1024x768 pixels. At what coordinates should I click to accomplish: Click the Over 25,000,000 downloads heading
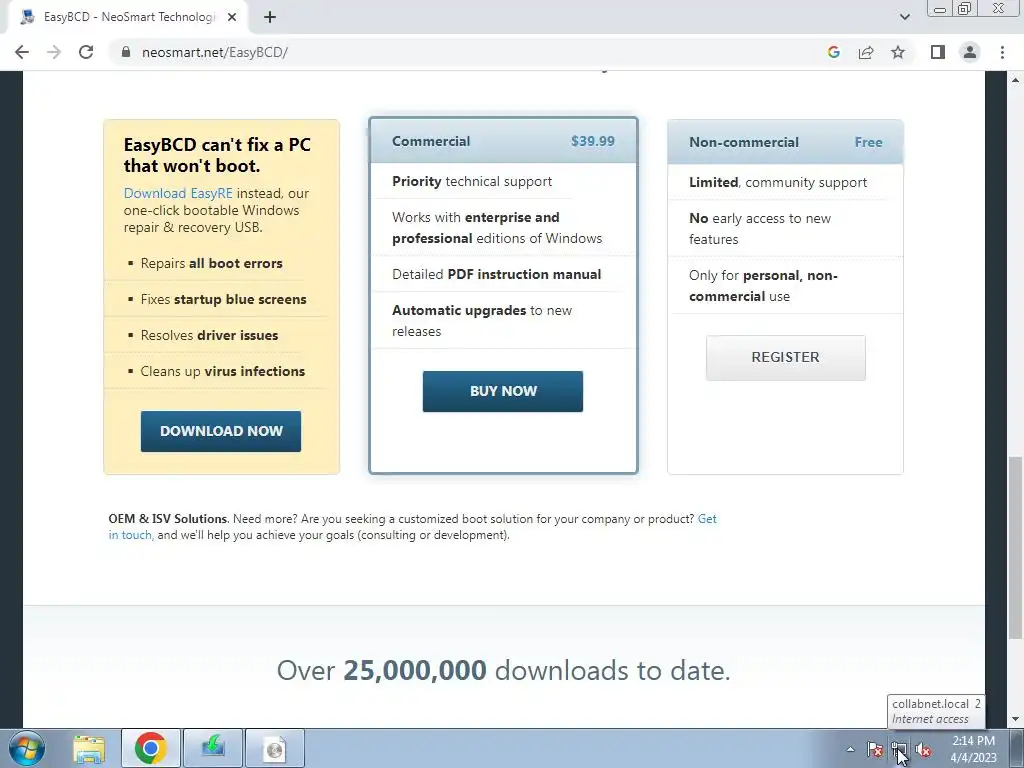point(504,671)
